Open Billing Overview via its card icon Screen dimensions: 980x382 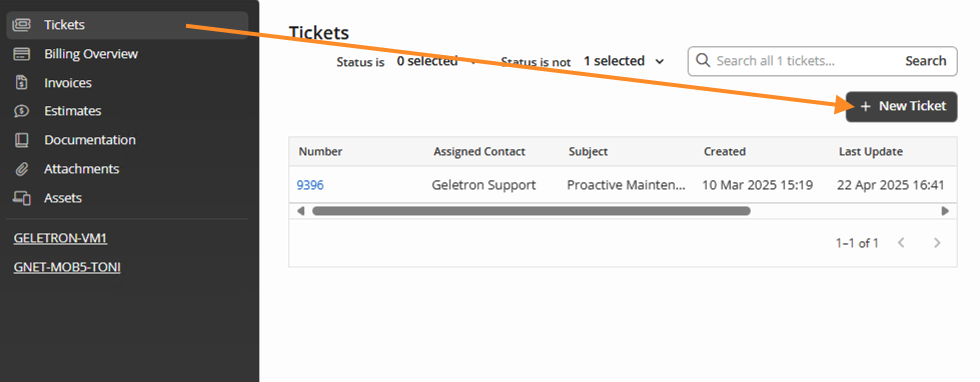[x=22, y=54]
